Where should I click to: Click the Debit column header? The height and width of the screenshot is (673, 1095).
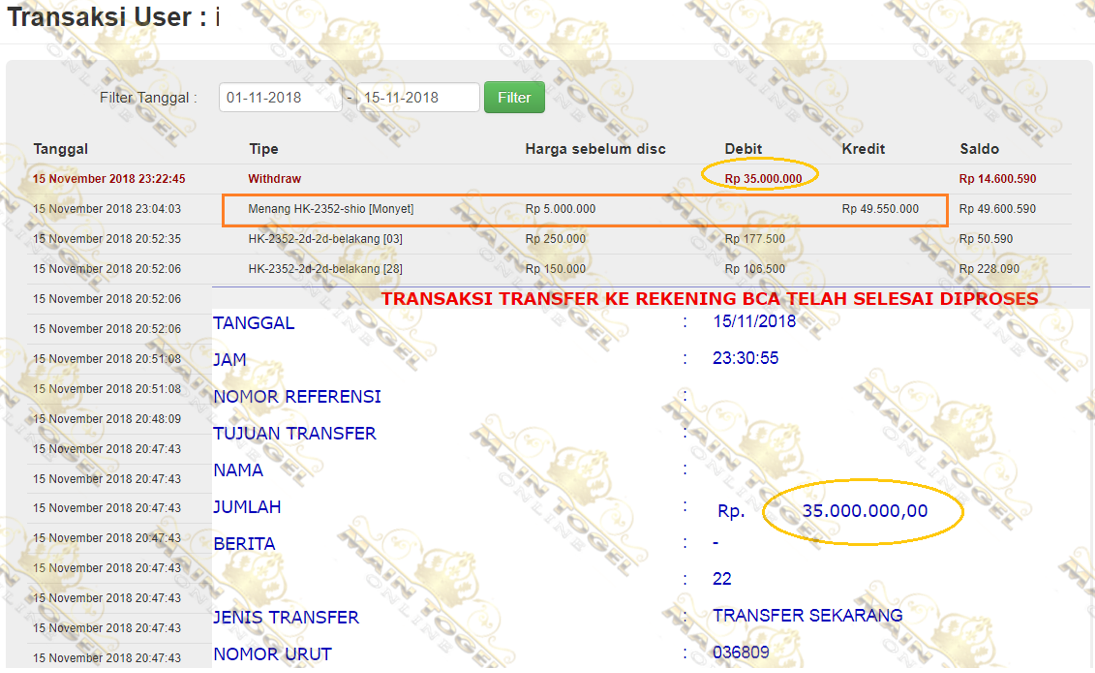click(x=743, y=149)
